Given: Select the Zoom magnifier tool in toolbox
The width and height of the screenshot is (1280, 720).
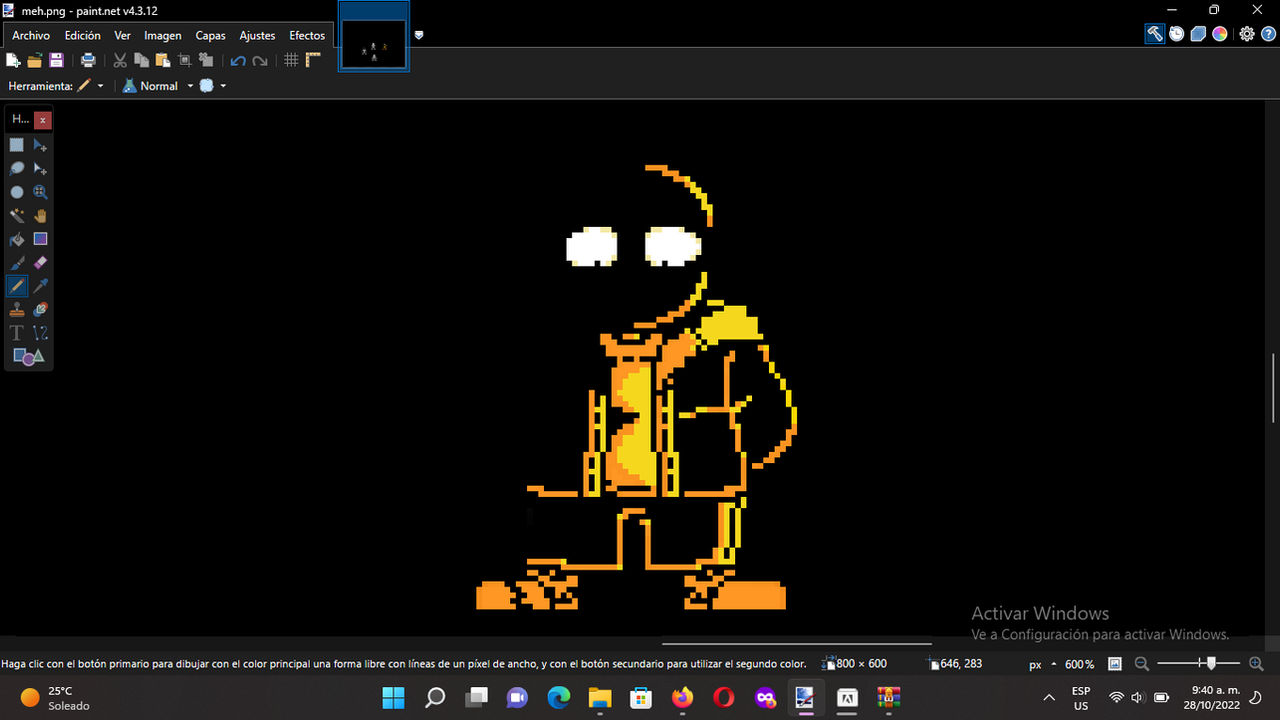Looking at the screenshot, I should 40,192.
